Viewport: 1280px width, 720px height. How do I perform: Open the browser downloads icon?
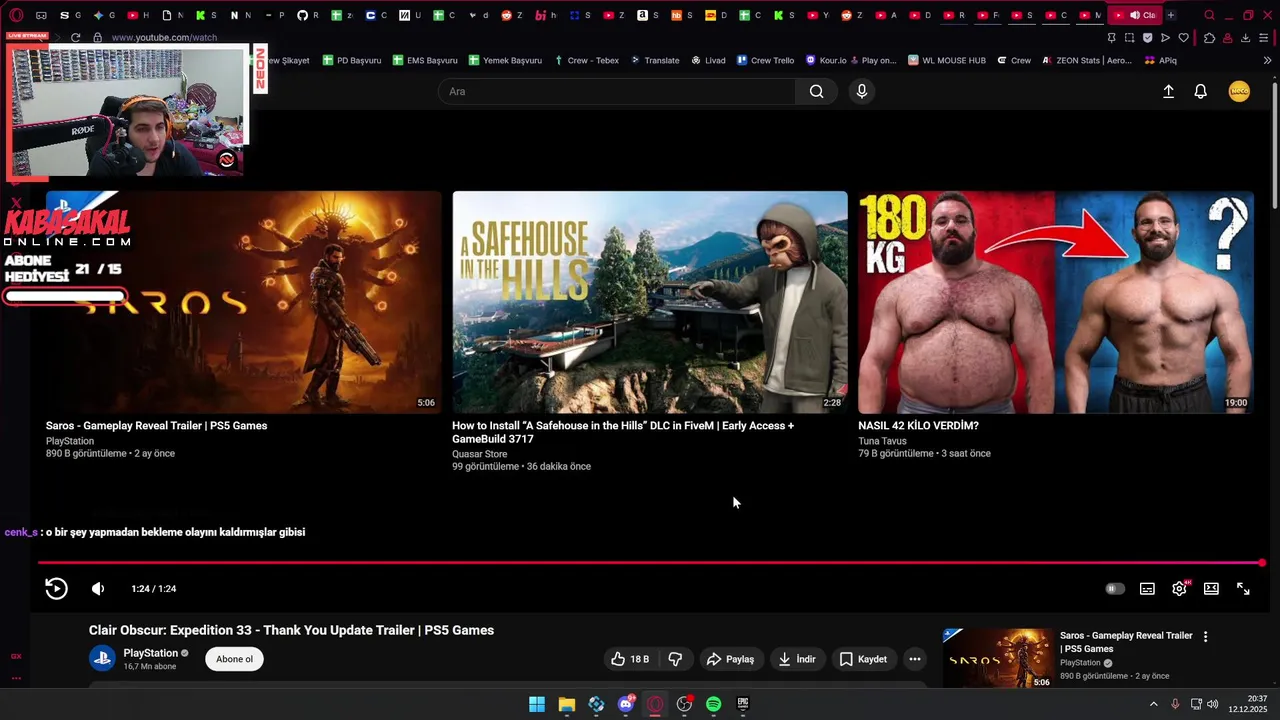[x=1245, y=38]
